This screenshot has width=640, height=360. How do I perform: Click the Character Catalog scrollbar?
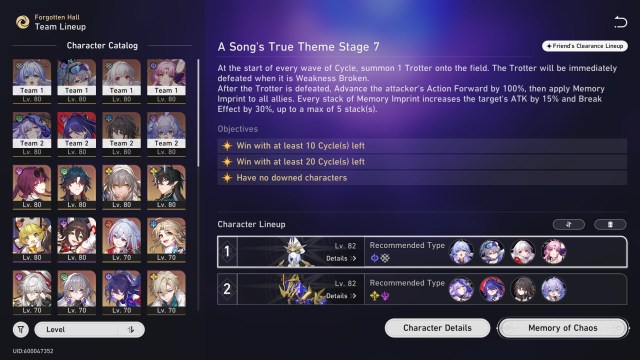[198, 113]
